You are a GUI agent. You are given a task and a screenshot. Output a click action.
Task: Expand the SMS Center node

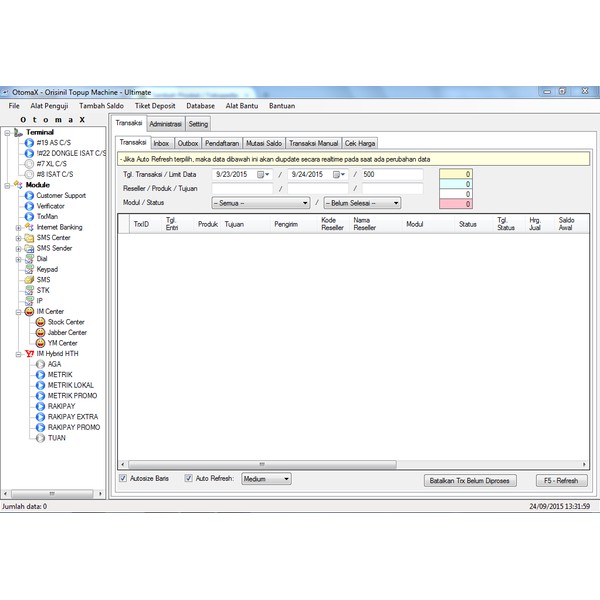pyautogui.click(x=18, y=238)
